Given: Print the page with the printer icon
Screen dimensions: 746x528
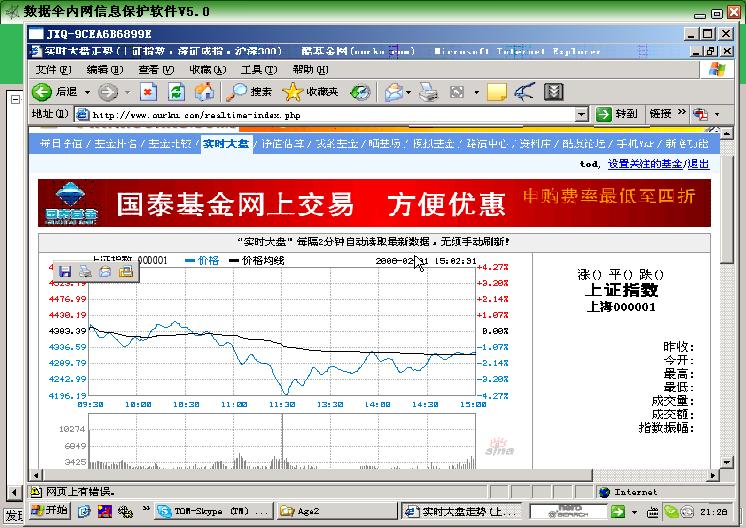Looking at the screenshot, I should (429, 92).
